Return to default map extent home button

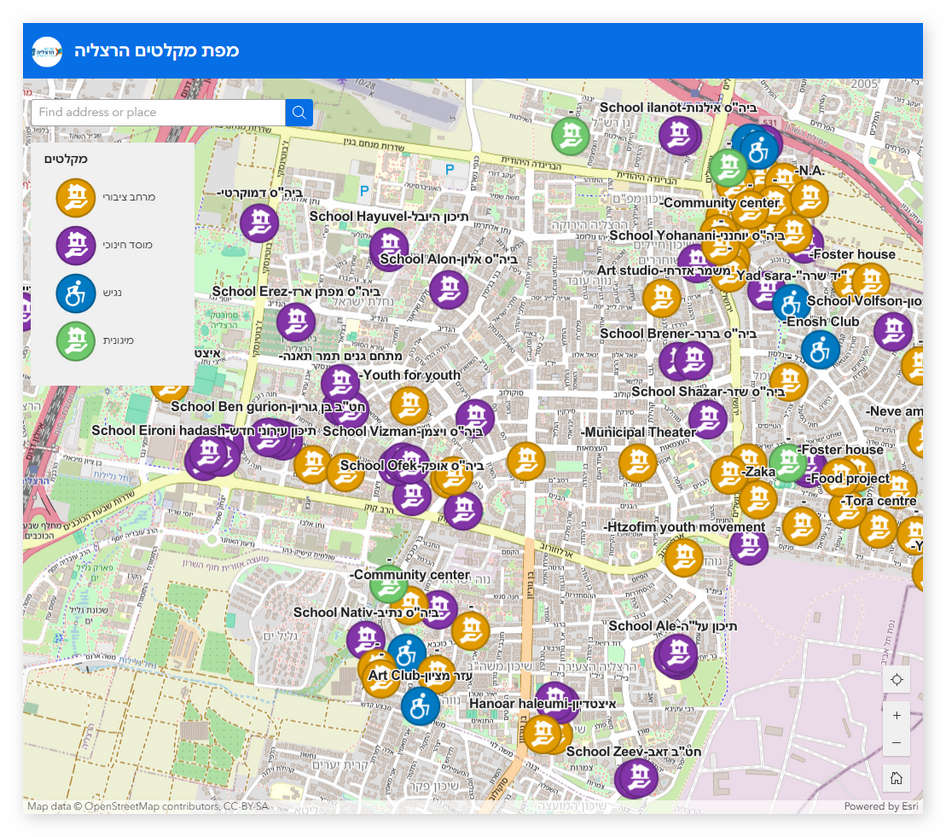(x=897, y=778)
